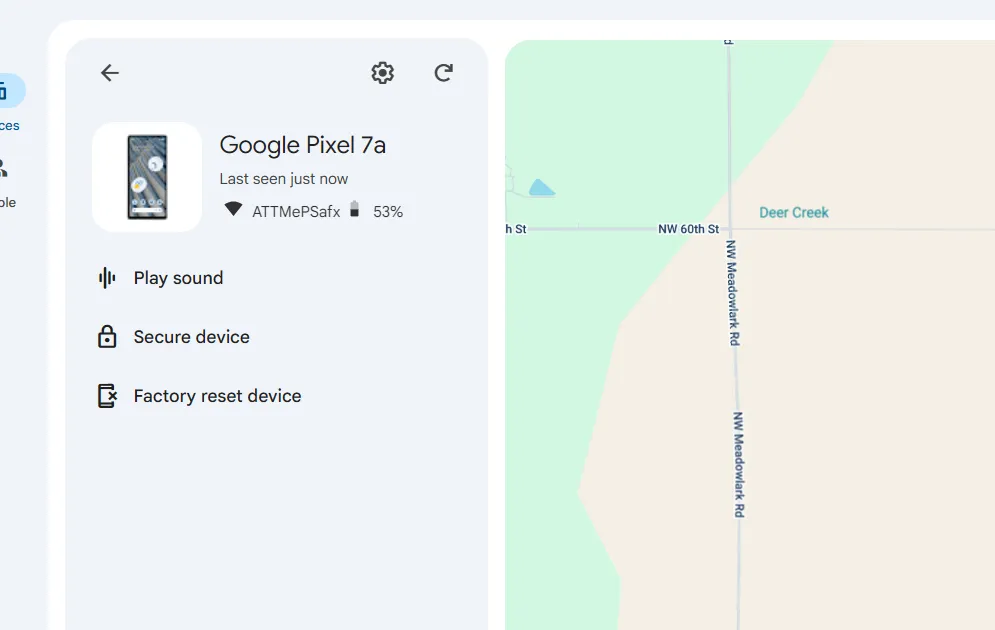The image size is (995, 630).
Task: Click the ATTMePSafx network name
Action: click(x=296, y=212)
